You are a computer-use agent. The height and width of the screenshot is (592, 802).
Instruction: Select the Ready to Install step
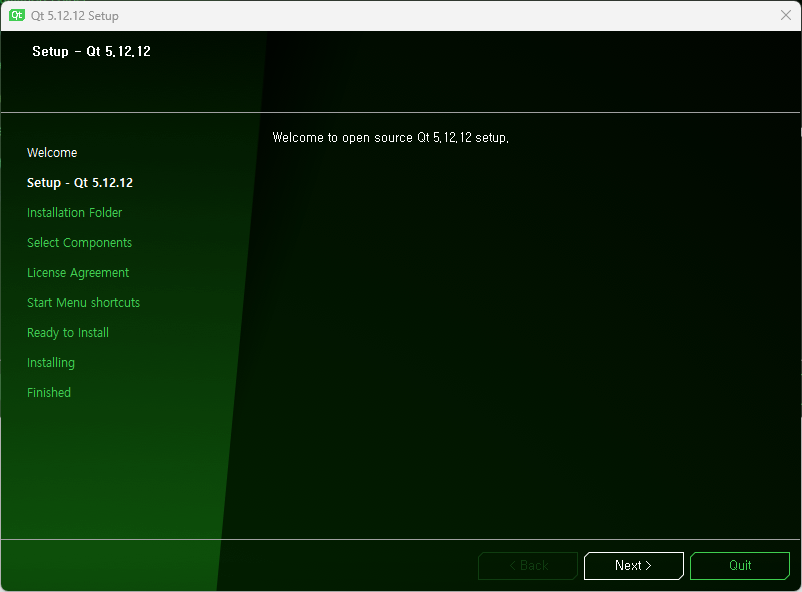(68, 333)
